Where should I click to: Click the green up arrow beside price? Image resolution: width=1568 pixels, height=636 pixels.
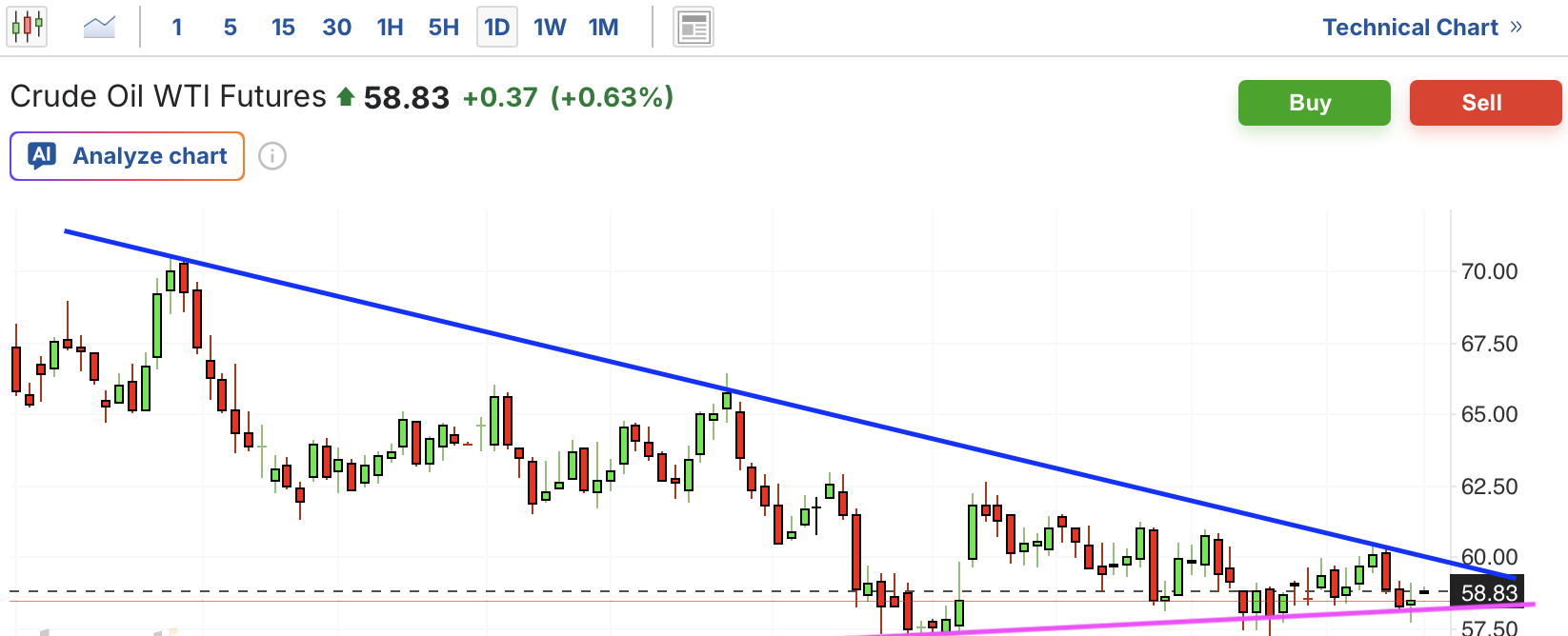tap(346, 97)
